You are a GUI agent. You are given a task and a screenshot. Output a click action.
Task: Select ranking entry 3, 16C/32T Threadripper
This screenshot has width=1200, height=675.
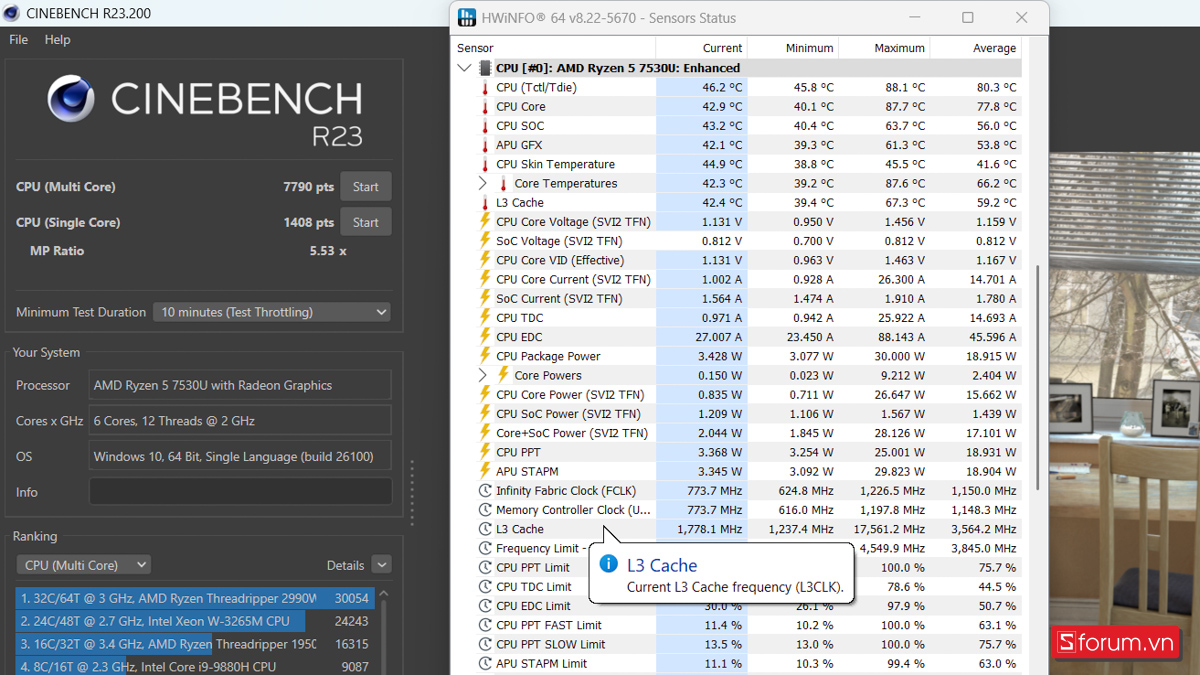(x=195, y=644)
